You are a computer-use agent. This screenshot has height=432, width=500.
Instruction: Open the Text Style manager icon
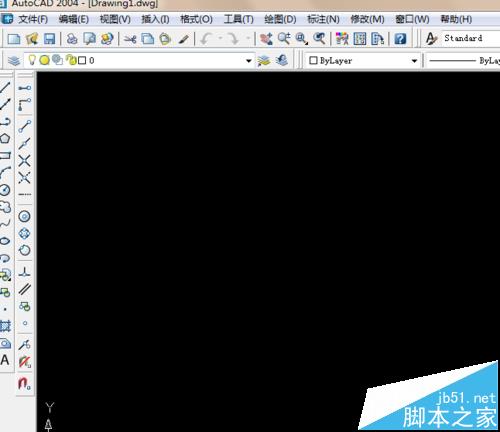(432, 39)
